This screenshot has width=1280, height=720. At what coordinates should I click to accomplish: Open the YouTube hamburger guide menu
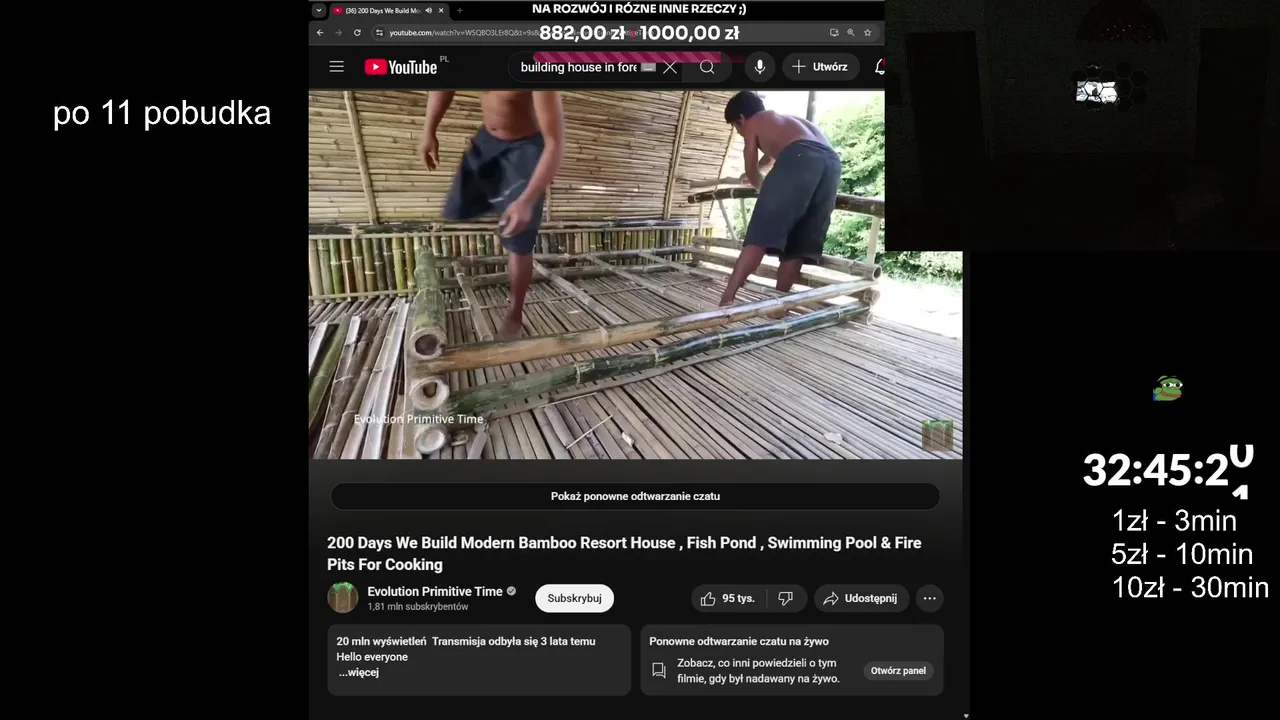(336, 67)
